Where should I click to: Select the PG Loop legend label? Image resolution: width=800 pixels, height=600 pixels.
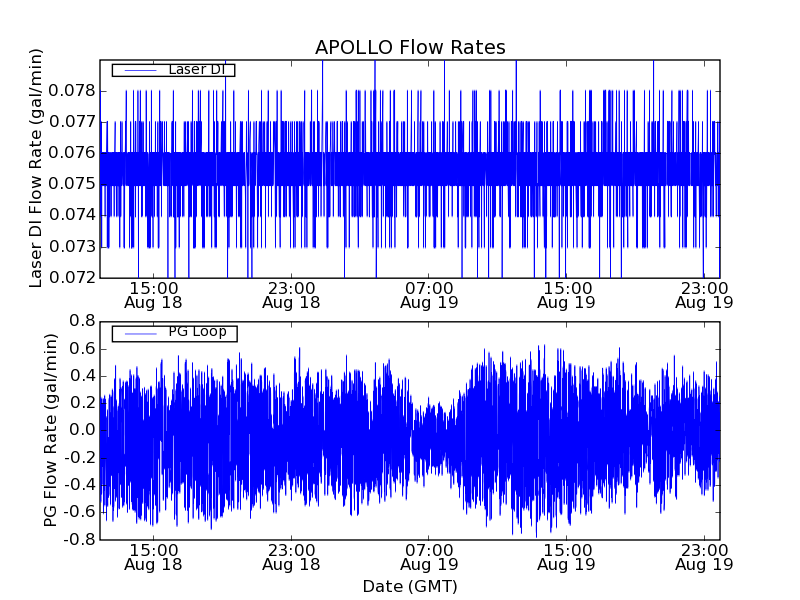pos(197,332)
